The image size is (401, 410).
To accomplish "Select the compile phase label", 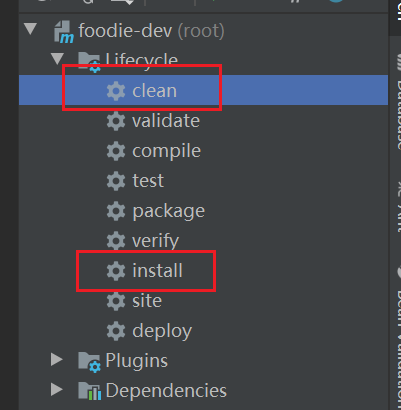I will point(167,152).
